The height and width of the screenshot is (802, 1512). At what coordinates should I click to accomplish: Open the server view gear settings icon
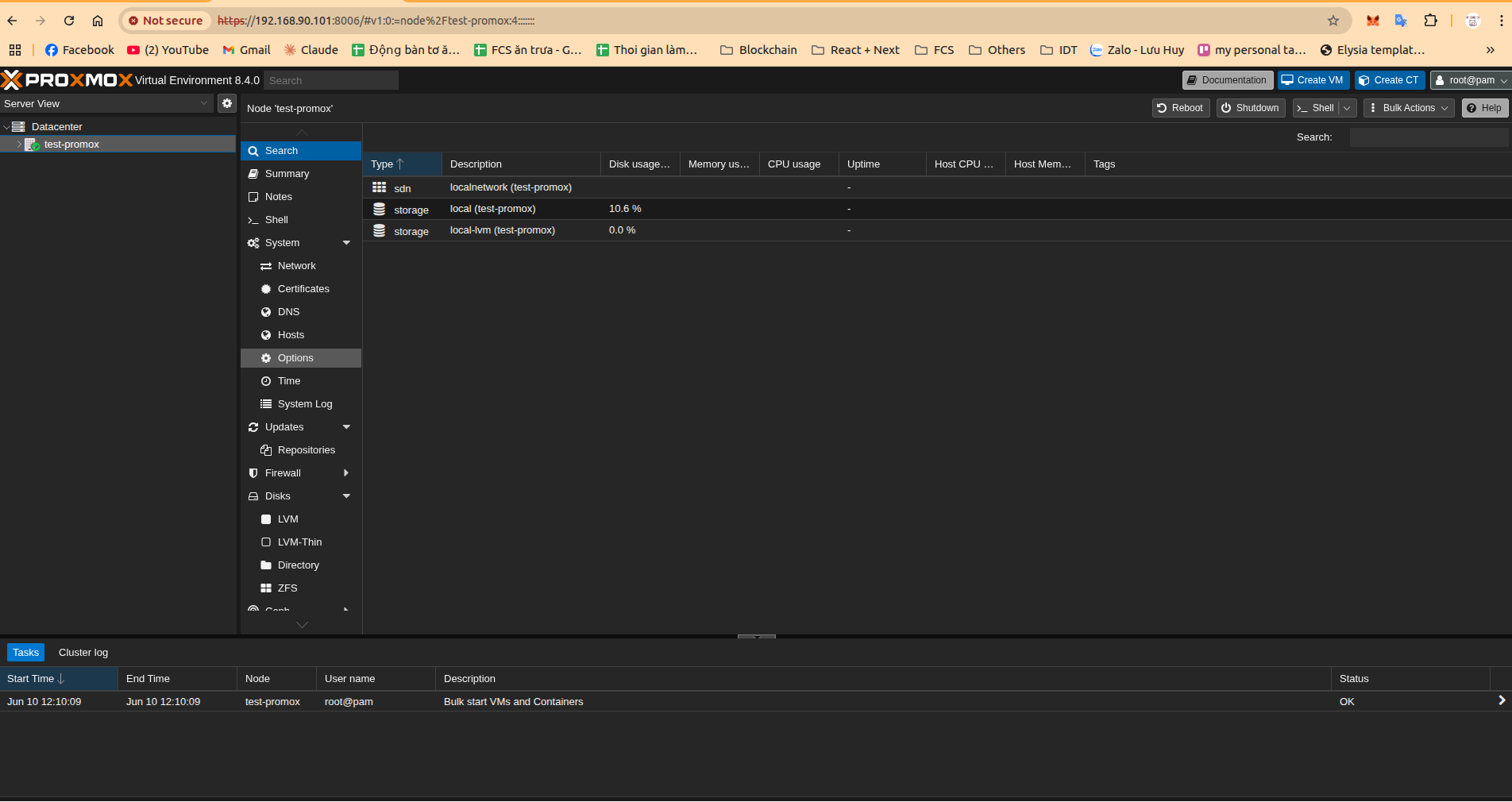[227, 103]
